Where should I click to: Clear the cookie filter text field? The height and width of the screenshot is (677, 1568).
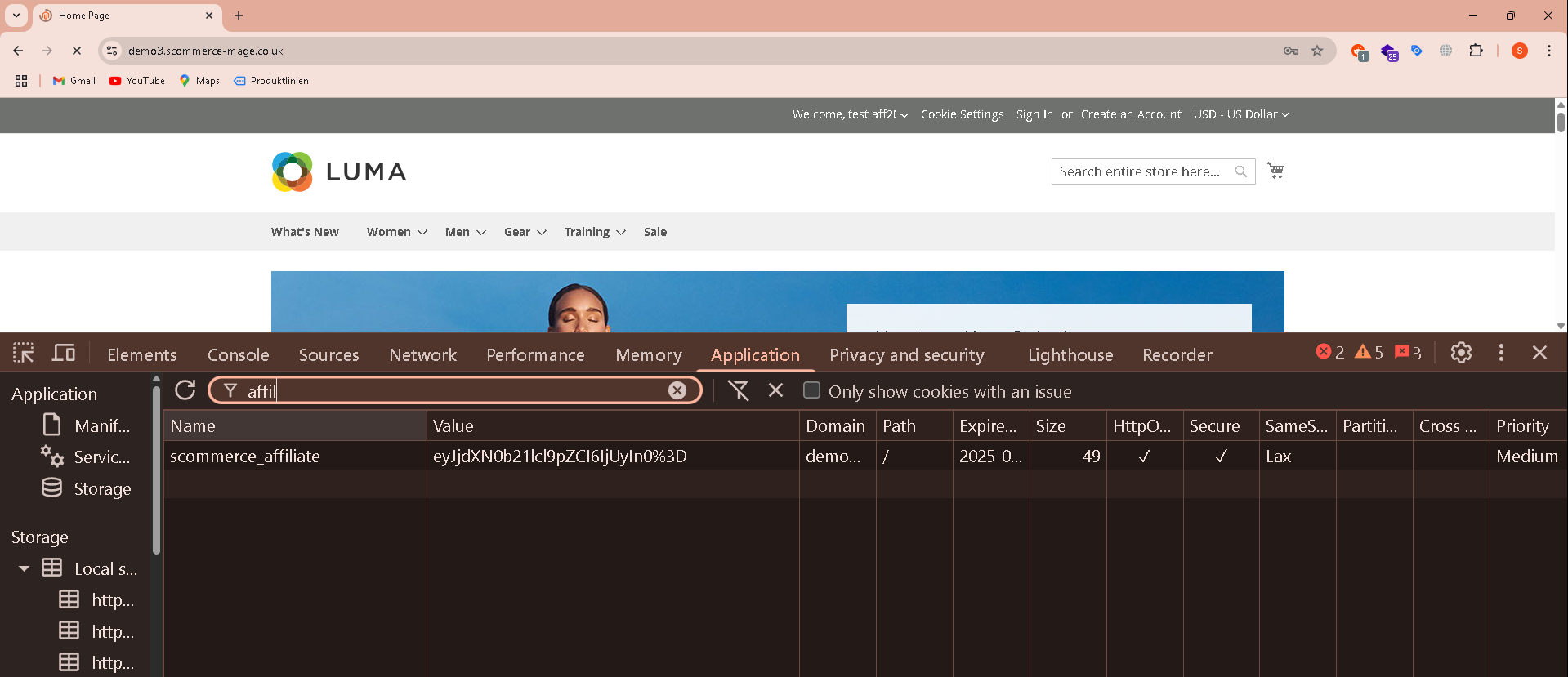[677, 390]
